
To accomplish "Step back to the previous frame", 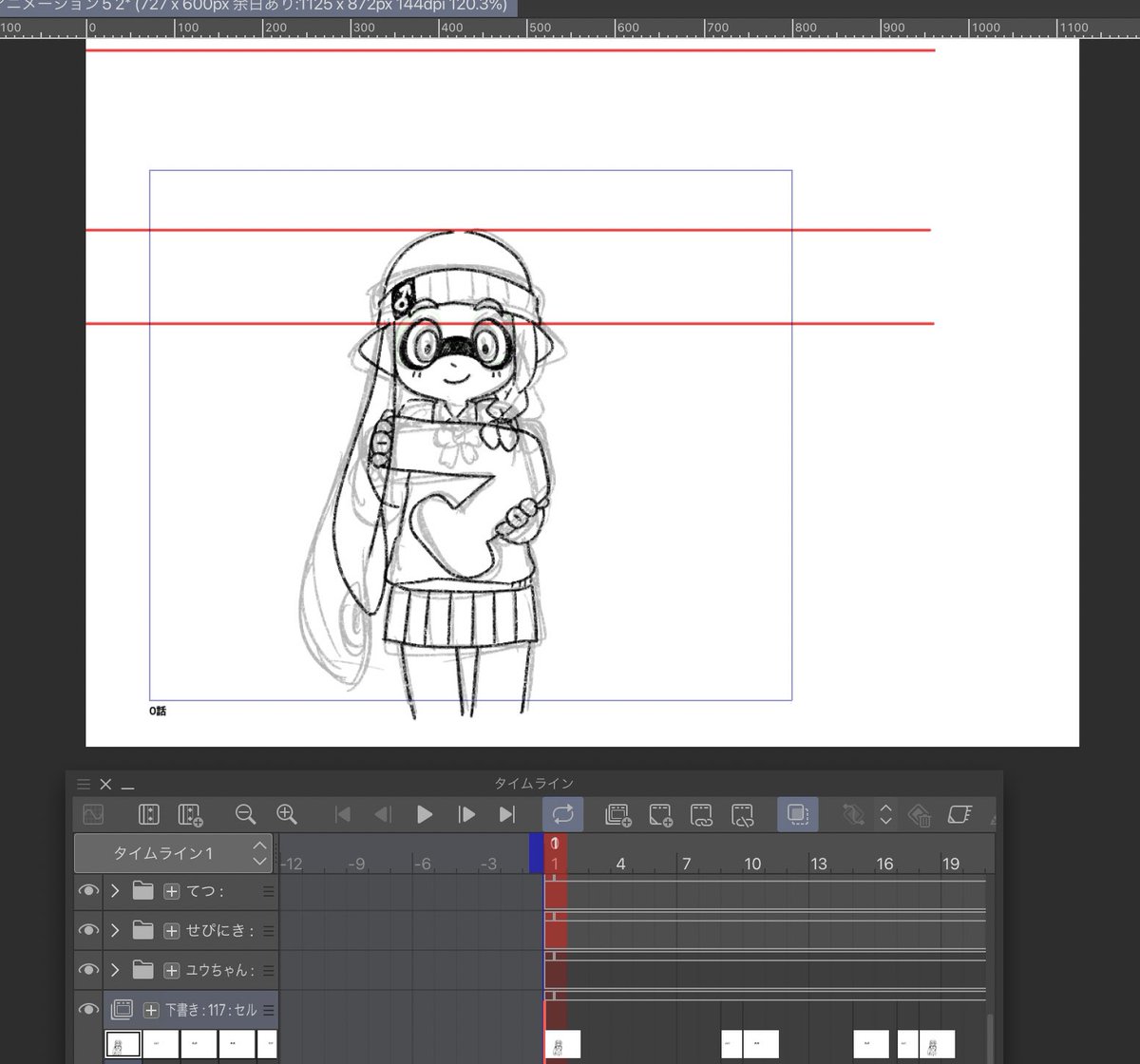I will click(383, 814).
